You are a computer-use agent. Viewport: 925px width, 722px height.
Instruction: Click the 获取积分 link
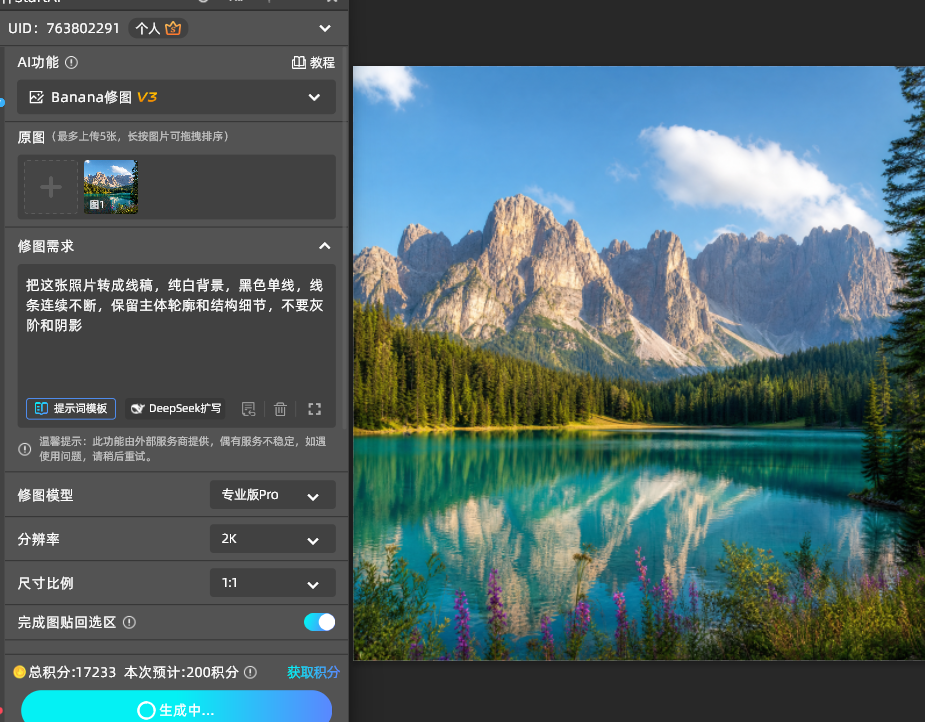(313, 672)
